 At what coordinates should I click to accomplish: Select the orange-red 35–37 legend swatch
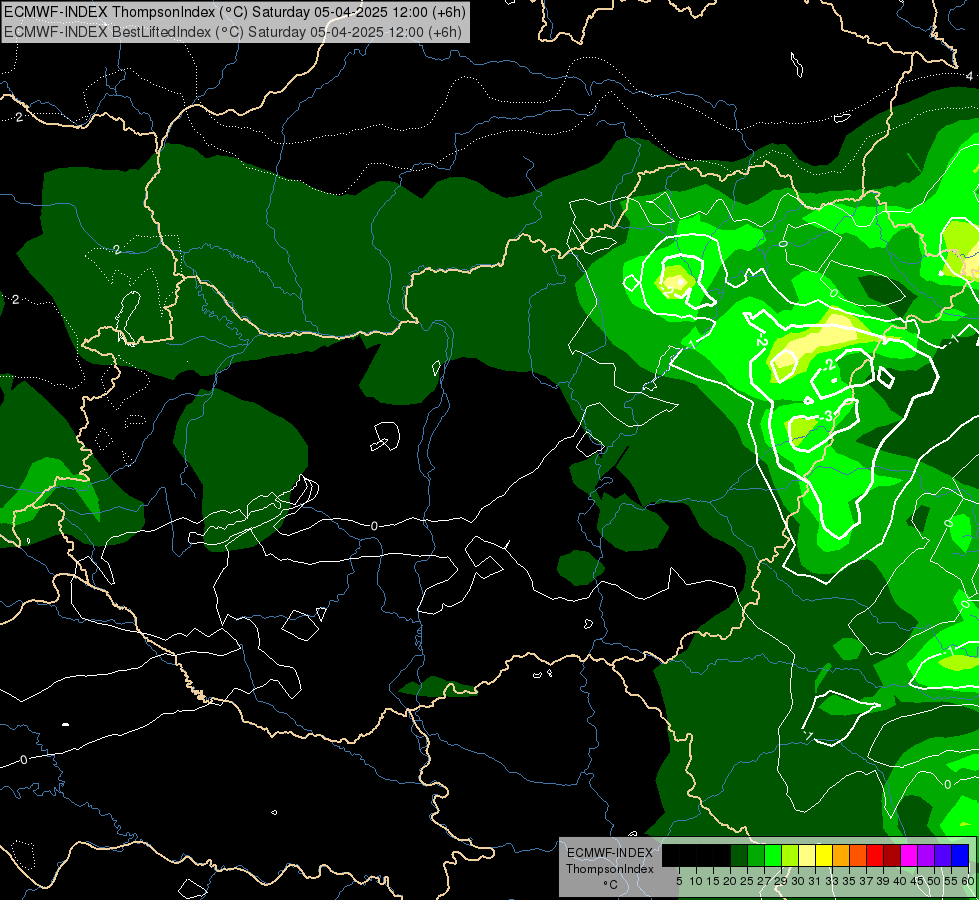[858, 855]
